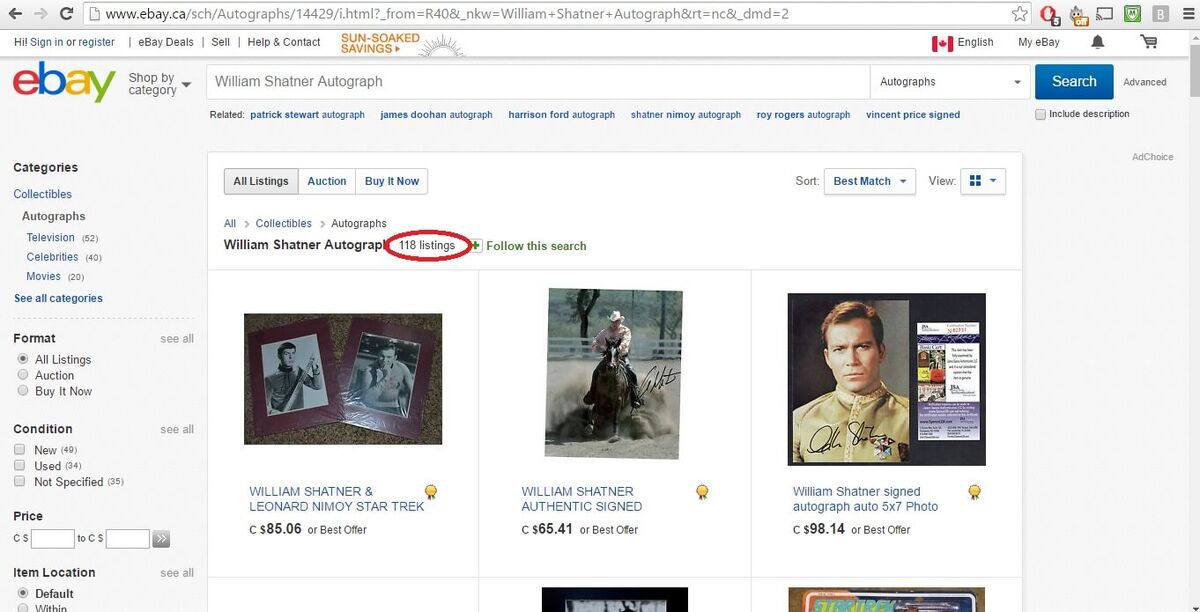
Task: Click the top-rated badge on the 5x7 Photo listing
Action: click(x=975, y=492)
